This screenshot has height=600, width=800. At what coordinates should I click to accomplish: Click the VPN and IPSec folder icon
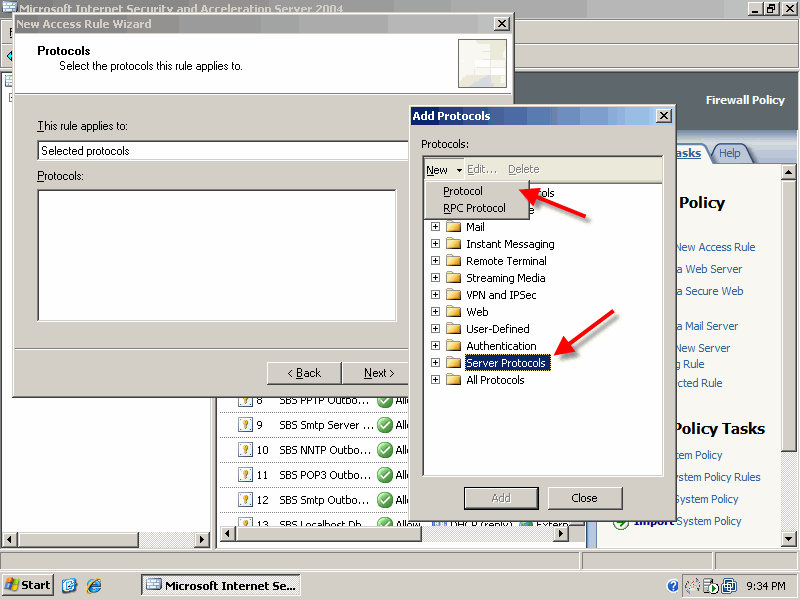(453, 294)
